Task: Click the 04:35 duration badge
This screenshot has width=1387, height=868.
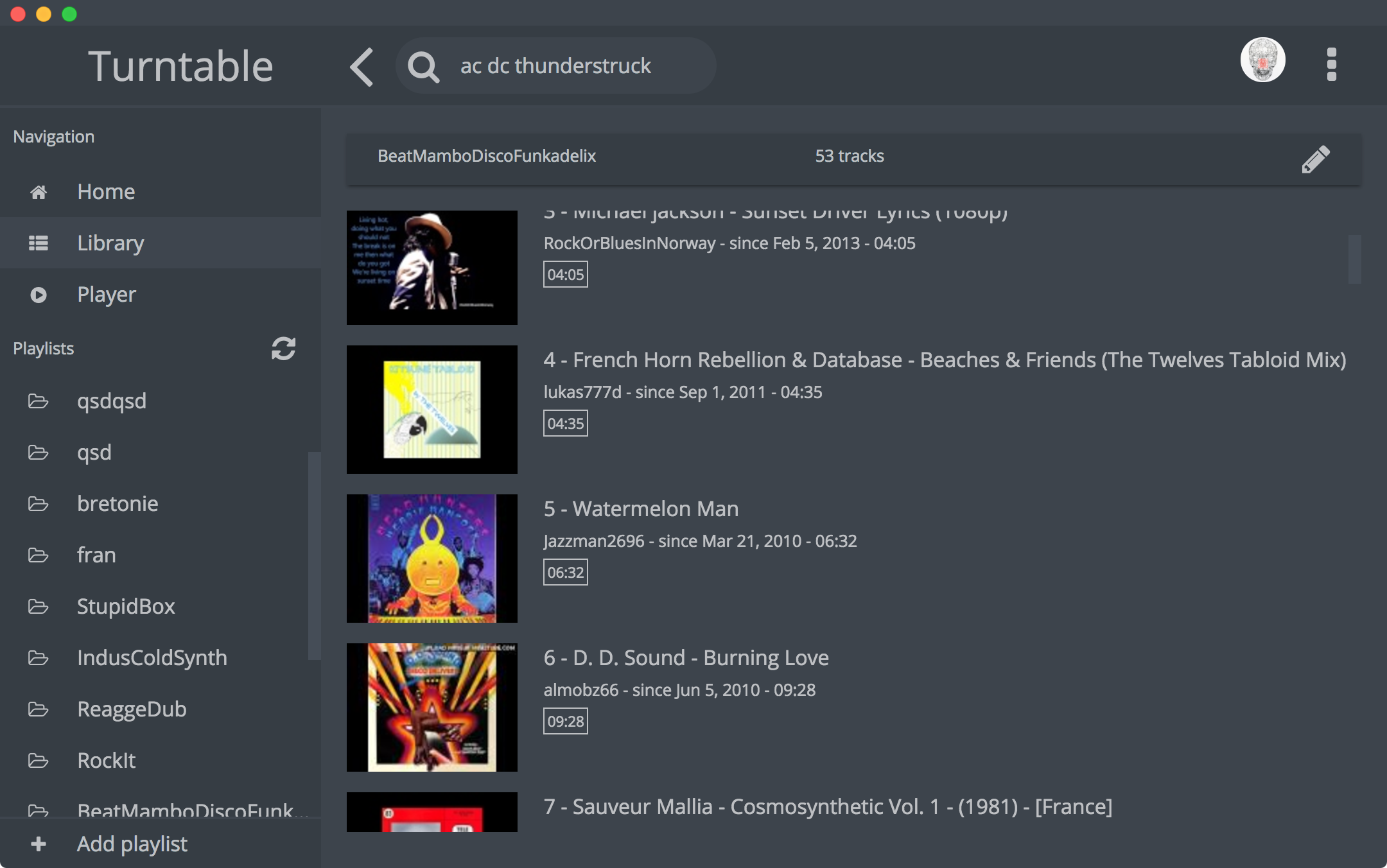Action: pyautogui.click(x=566, y=424)
